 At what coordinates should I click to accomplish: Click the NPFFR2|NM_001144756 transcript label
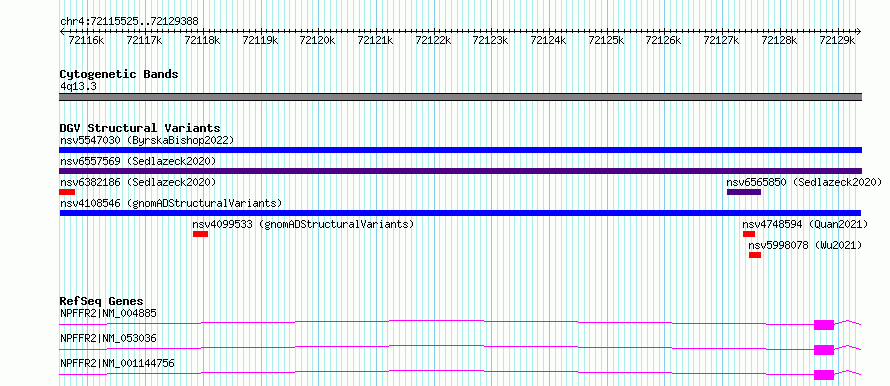point(117,363)
